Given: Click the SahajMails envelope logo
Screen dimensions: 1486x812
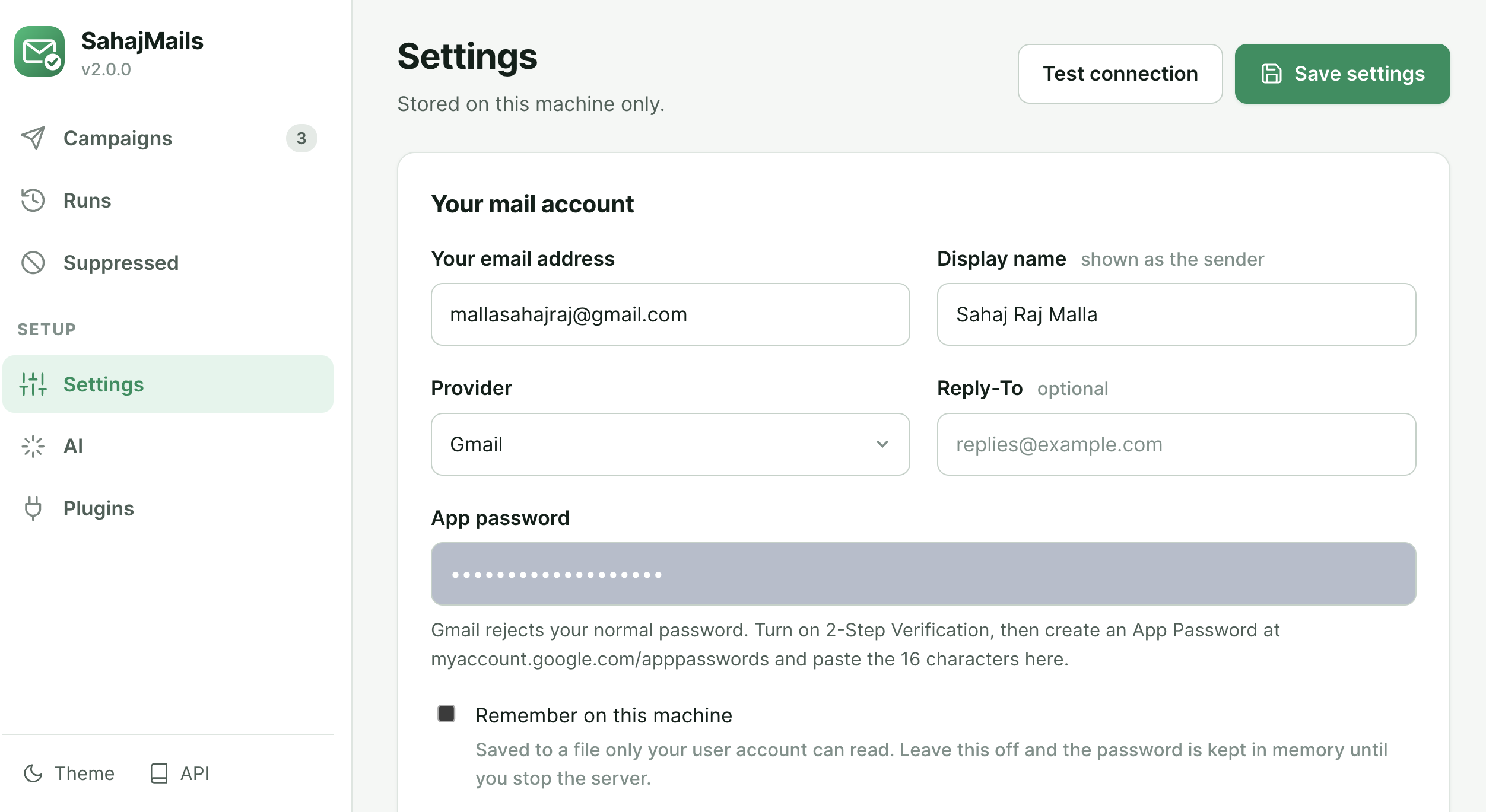Looking at the screenshot, I should [39, 52].
